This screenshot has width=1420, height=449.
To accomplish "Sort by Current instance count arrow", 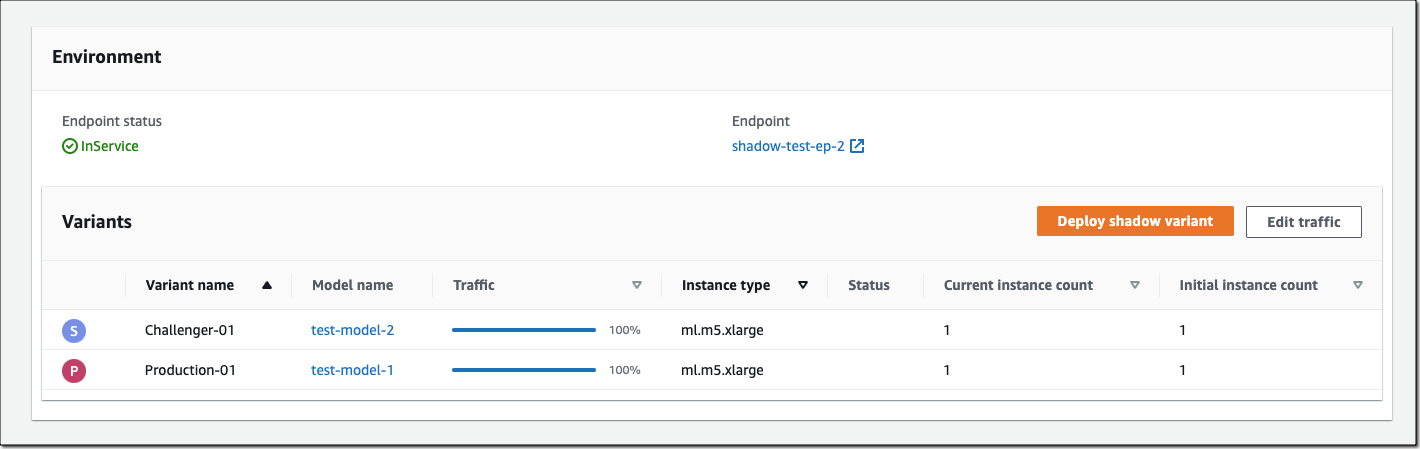I will [1135, 285].
